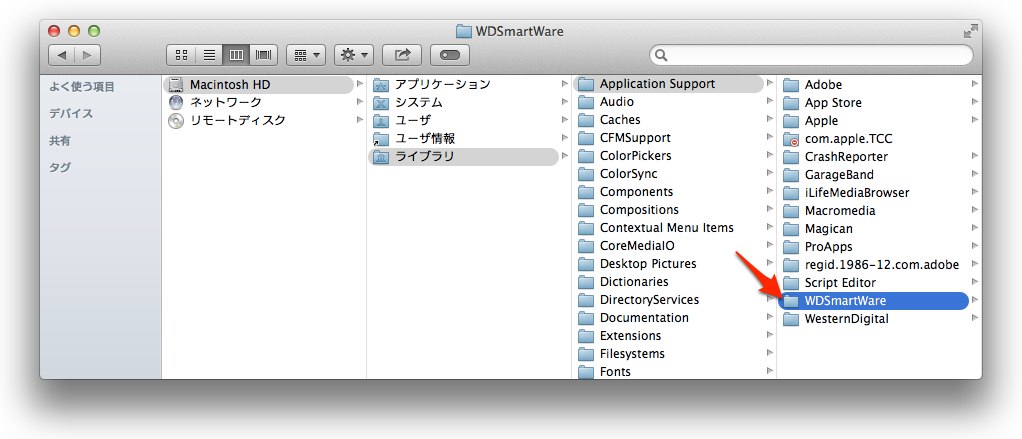Viewport: 1022px width, 439px height.
Task: Select the Dictionaries folder
Action: click(x=669, y=282)
